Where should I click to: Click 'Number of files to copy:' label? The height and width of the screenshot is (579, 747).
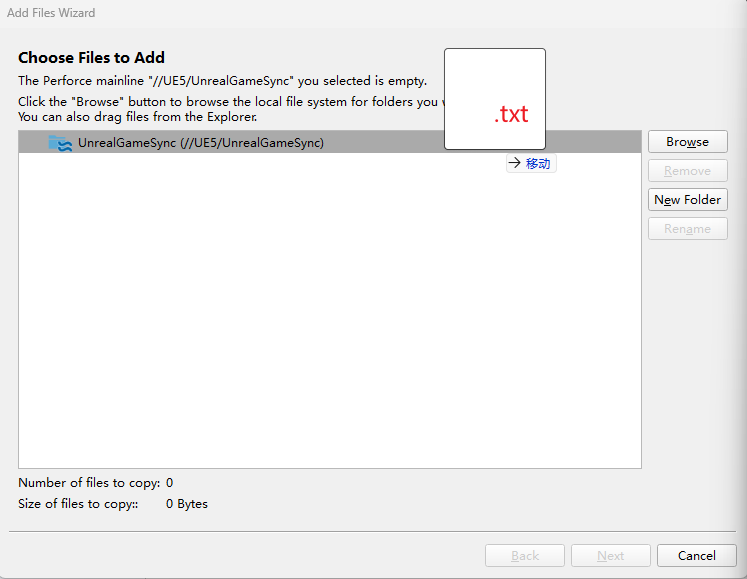coord(89,483)
